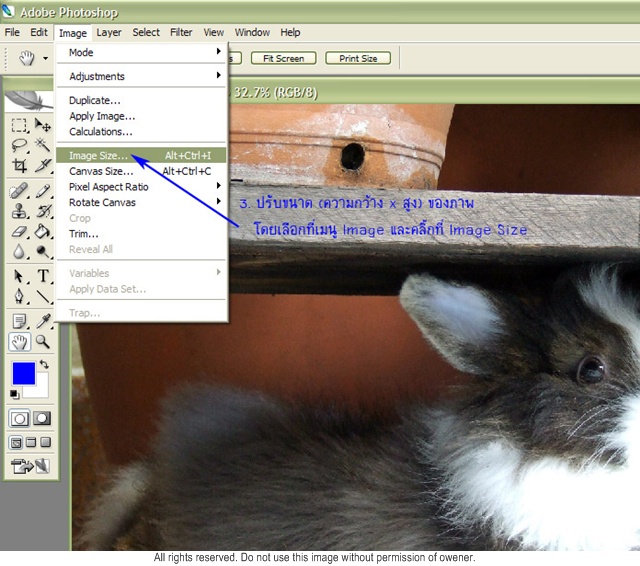Select the Path Selection tool

click(x=19, y=276)
